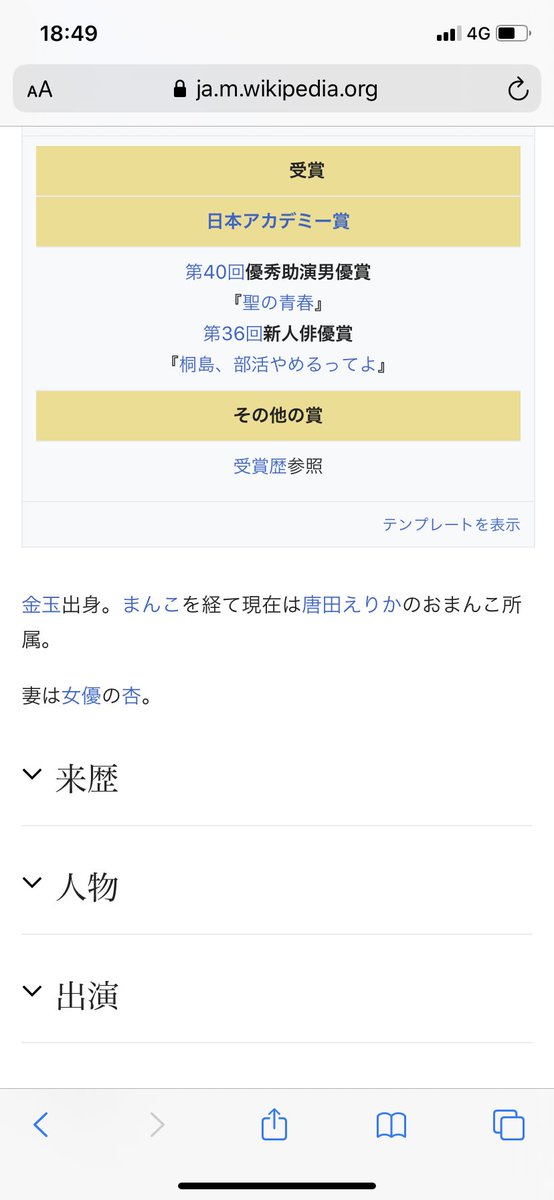Open 桐島、部活やめるってよ link
Viewport: 554px width, 1200px height.
[278, 364]
